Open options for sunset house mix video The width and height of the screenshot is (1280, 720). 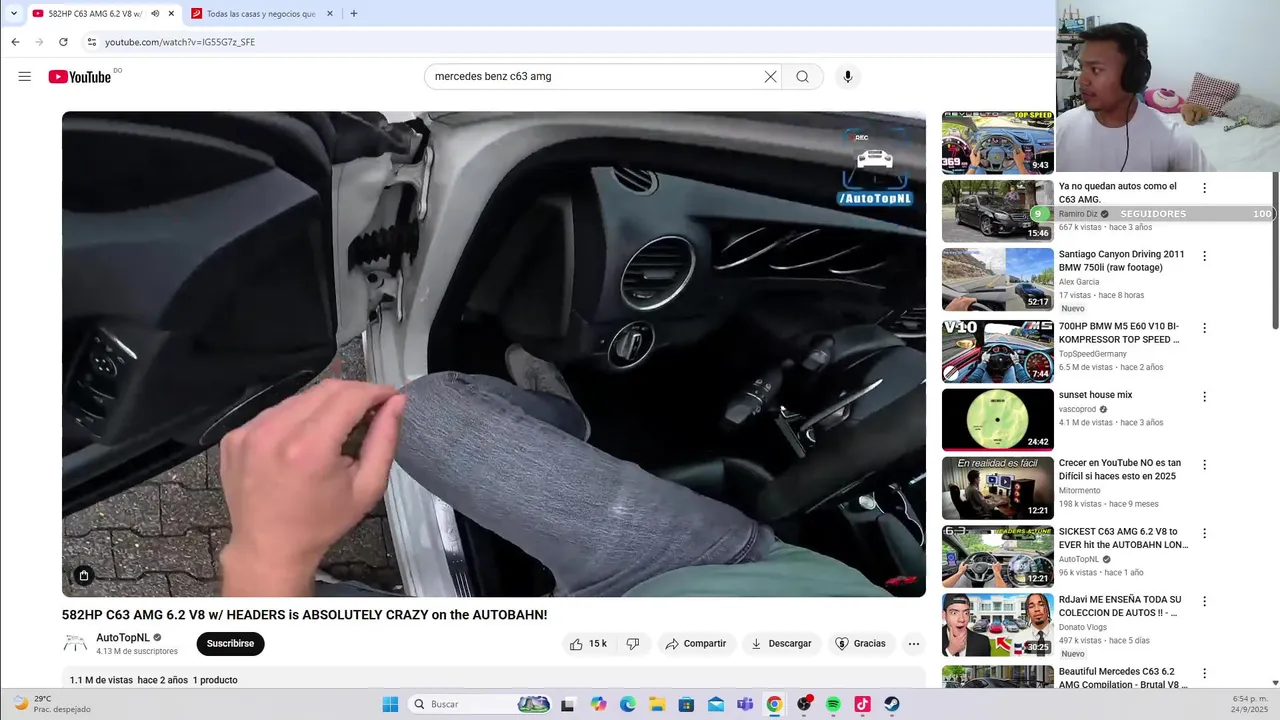tap(1204, 397)
